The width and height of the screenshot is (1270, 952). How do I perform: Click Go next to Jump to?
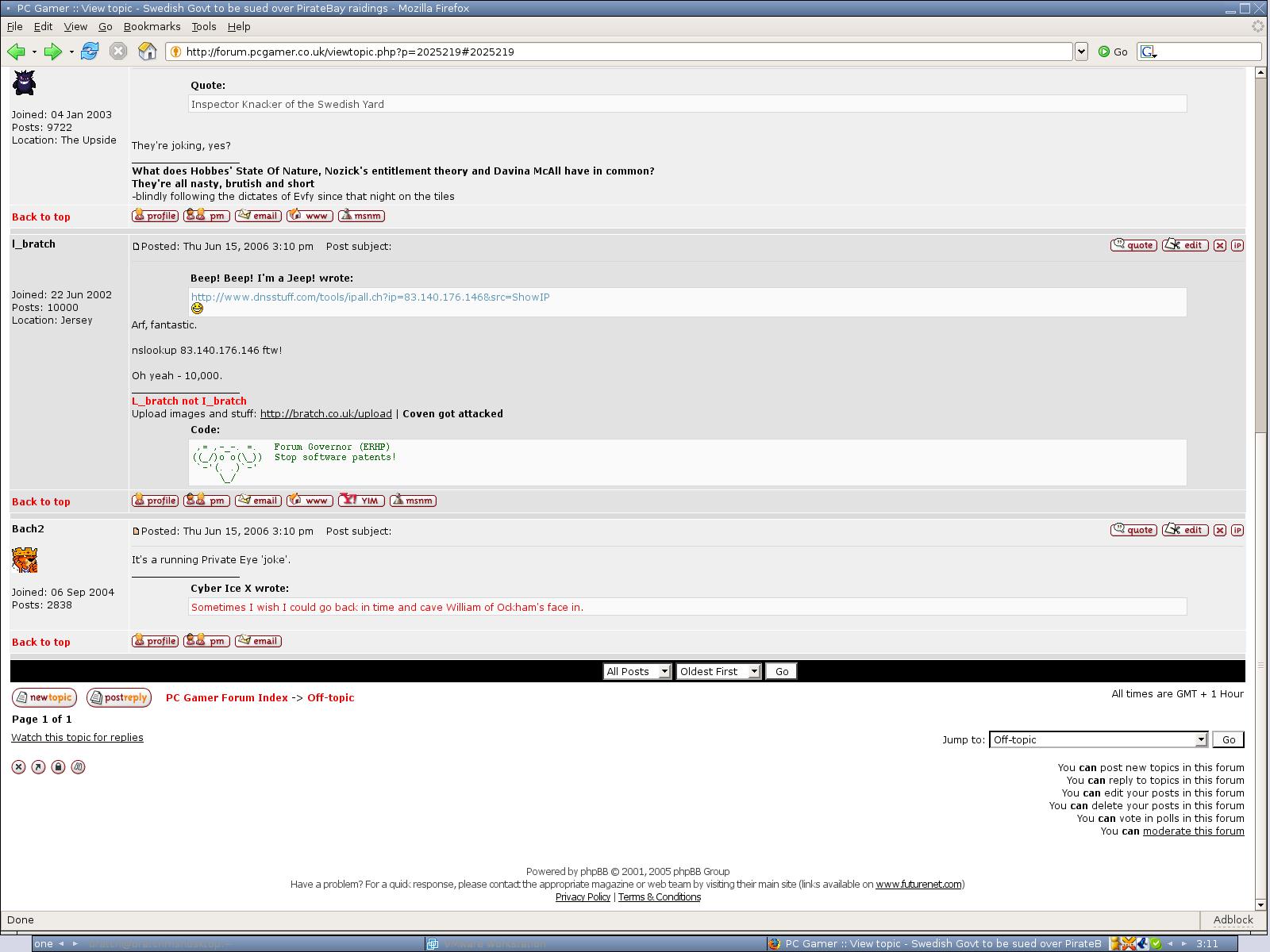[1229, 739]
